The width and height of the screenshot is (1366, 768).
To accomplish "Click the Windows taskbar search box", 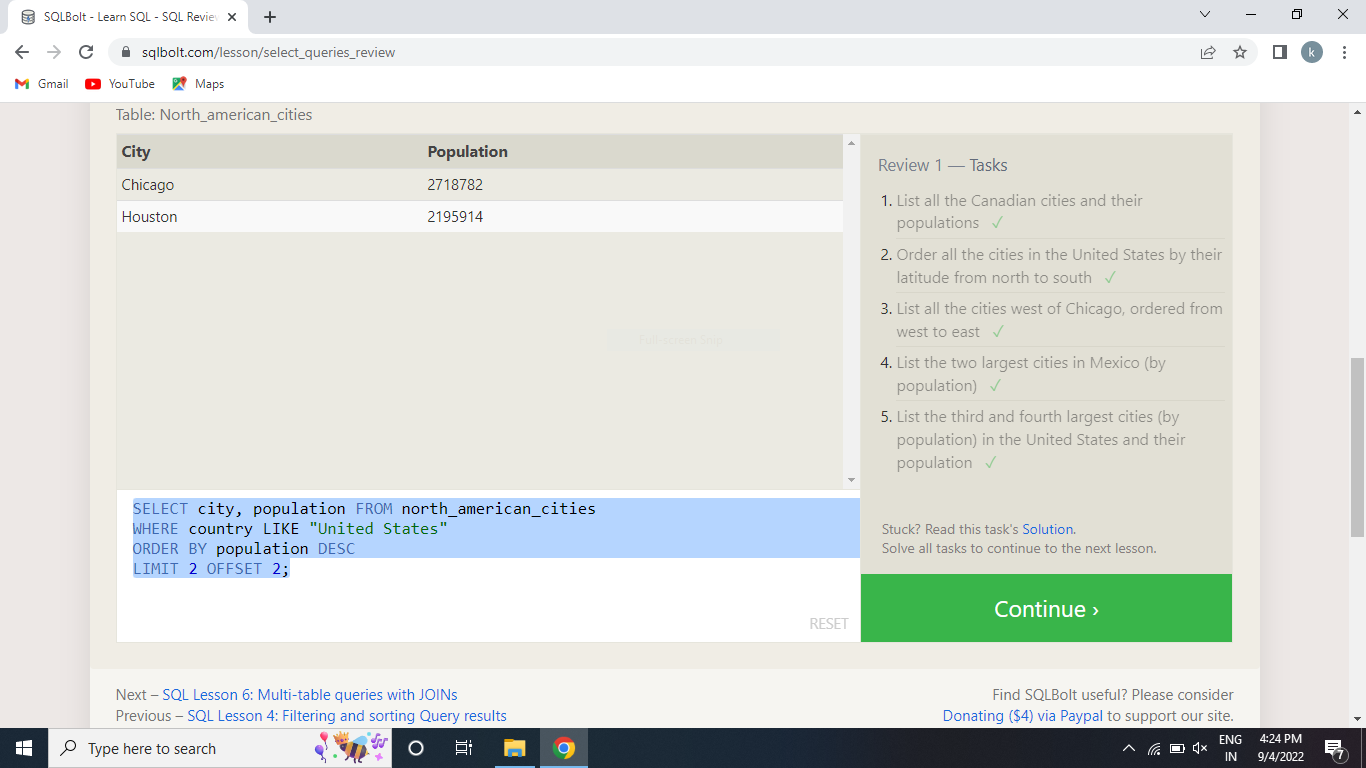I will point(220,748).
